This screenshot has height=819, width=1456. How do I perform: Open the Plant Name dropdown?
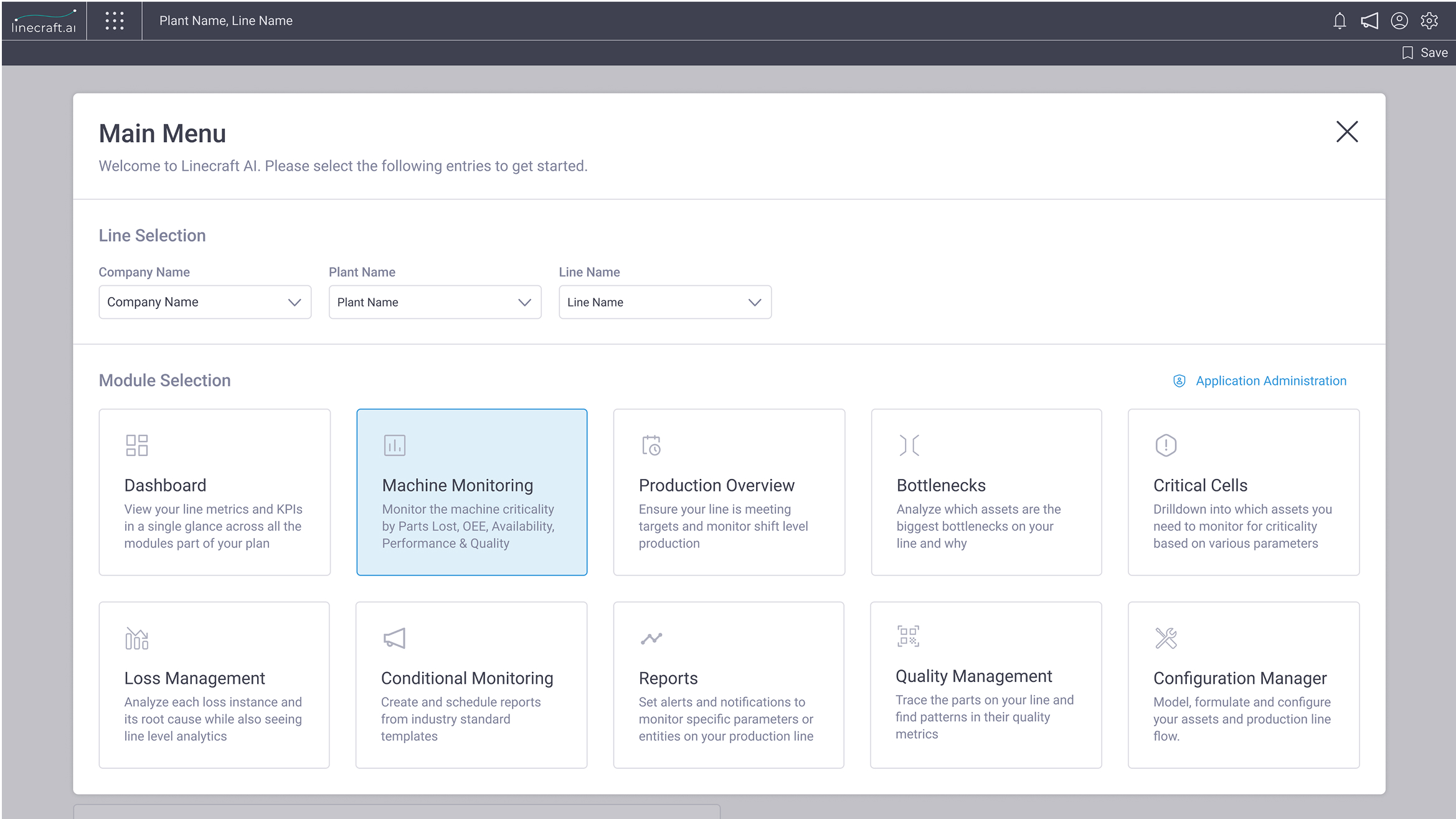coord(435,302)
